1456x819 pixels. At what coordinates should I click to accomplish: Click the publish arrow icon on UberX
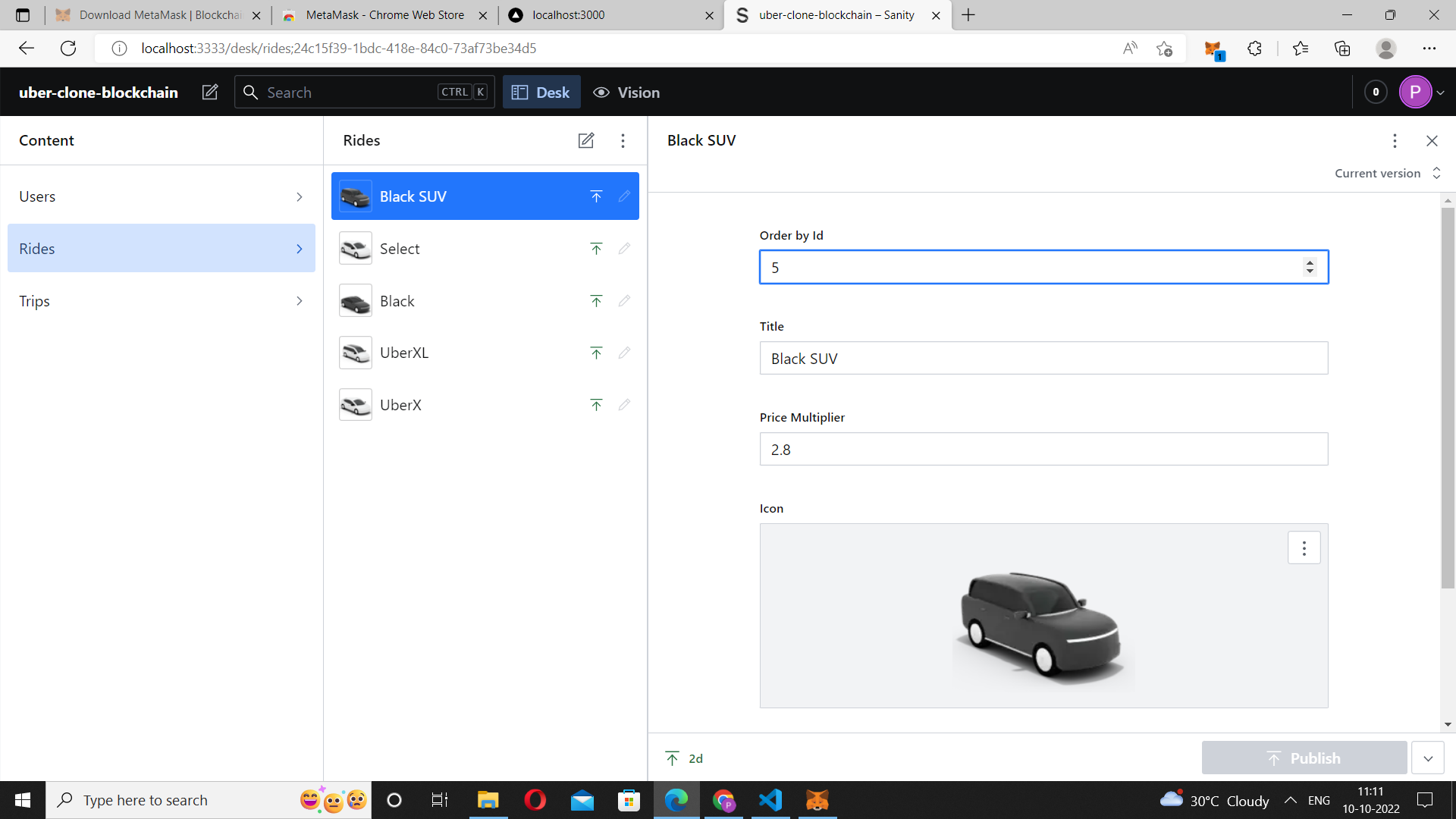tap(597, 404)
